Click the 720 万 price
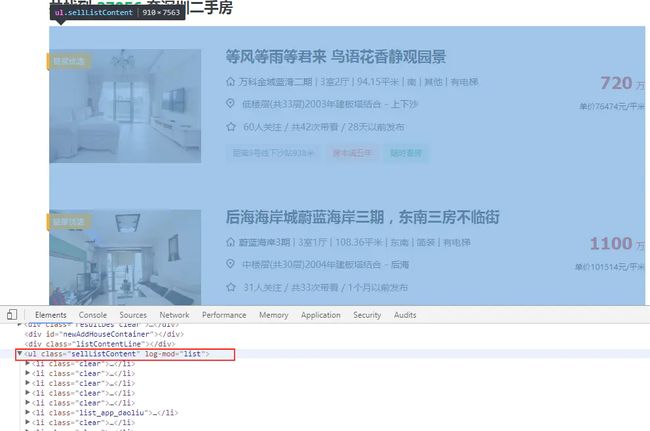 click(x=622, y=83)
